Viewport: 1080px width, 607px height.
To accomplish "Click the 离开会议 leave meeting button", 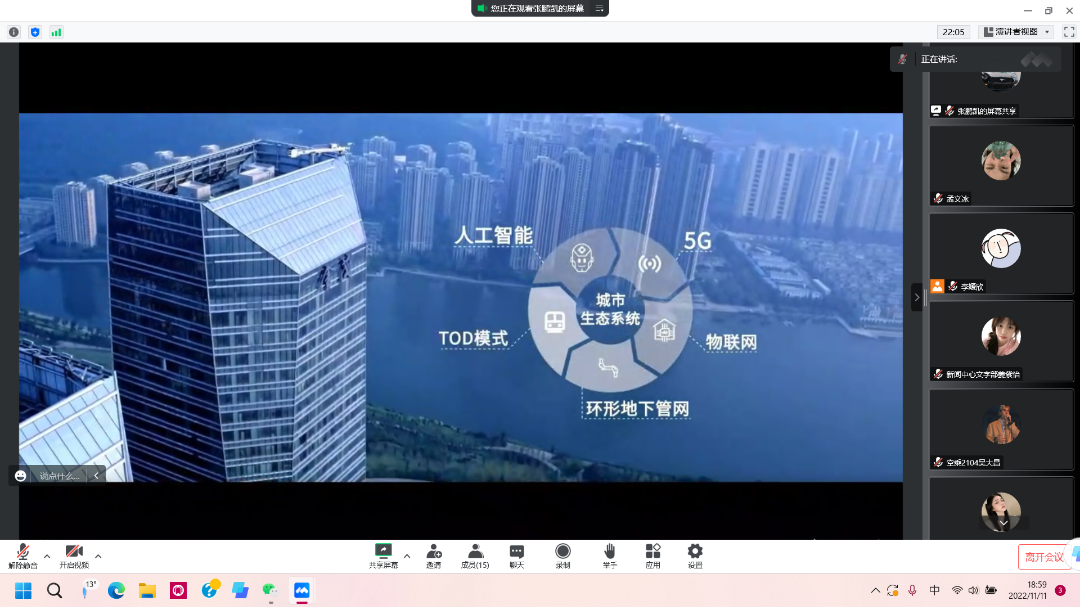I will tap(1044, 557).
